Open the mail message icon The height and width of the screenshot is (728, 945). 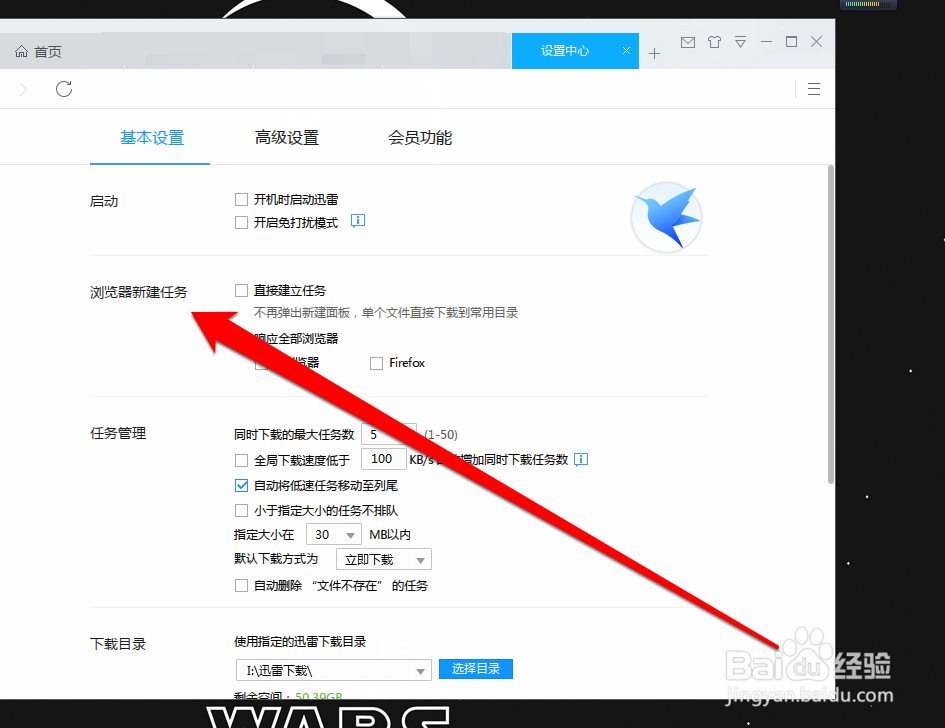688,42
